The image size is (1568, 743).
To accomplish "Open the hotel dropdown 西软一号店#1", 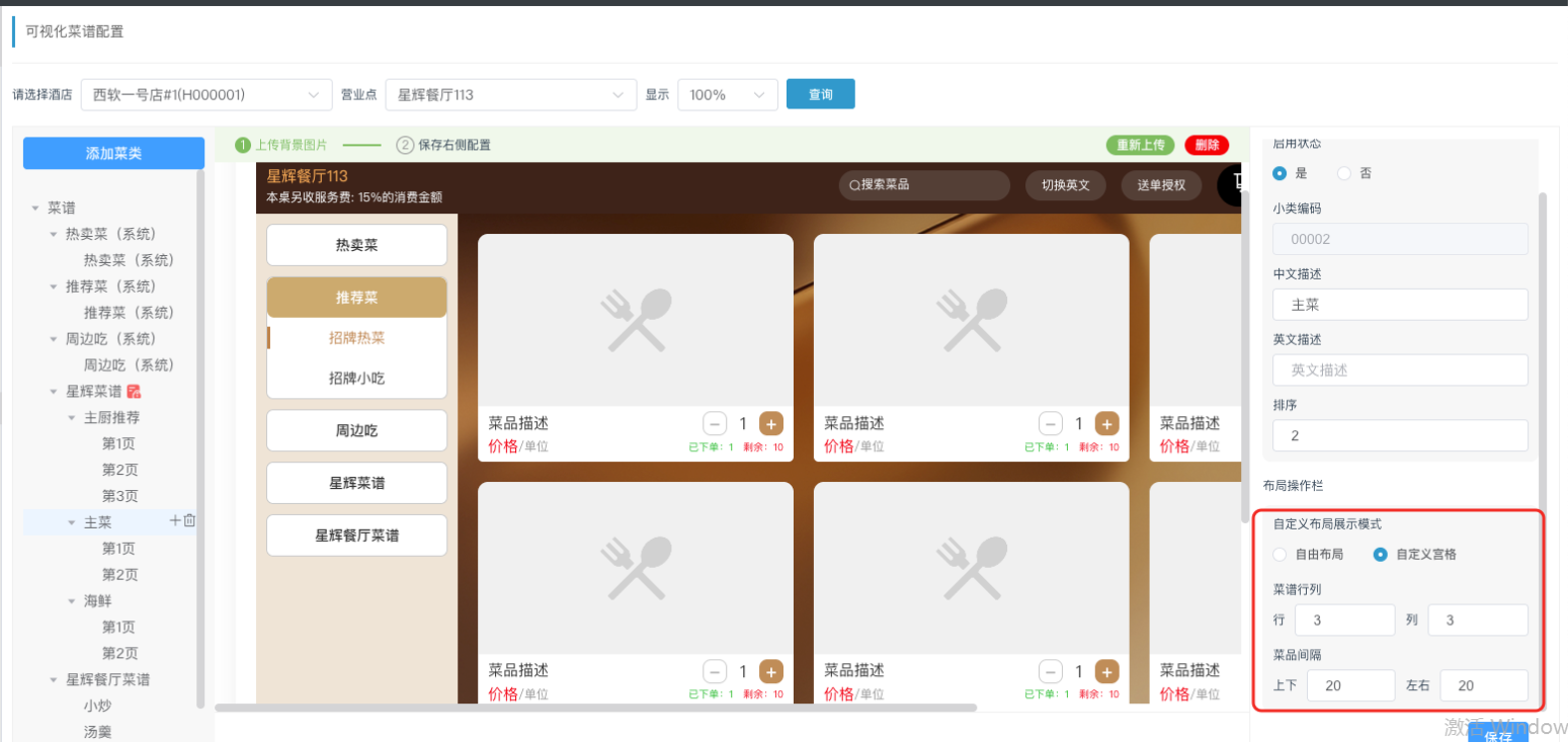I will pos(206,95).
